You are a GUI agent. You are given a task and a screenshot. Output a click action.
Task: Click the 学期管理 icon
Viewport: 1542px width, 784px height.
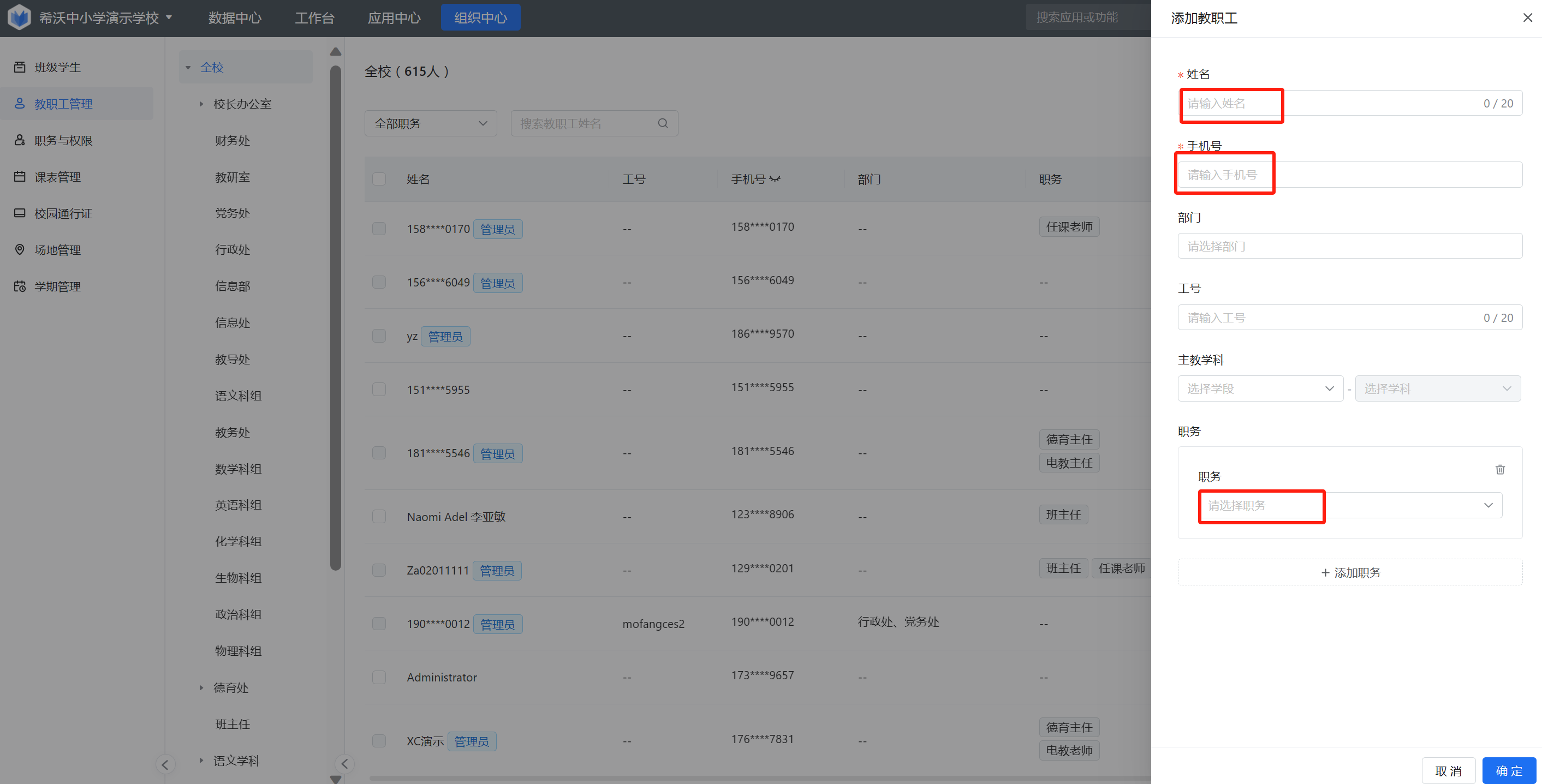[x=20, y=286]
